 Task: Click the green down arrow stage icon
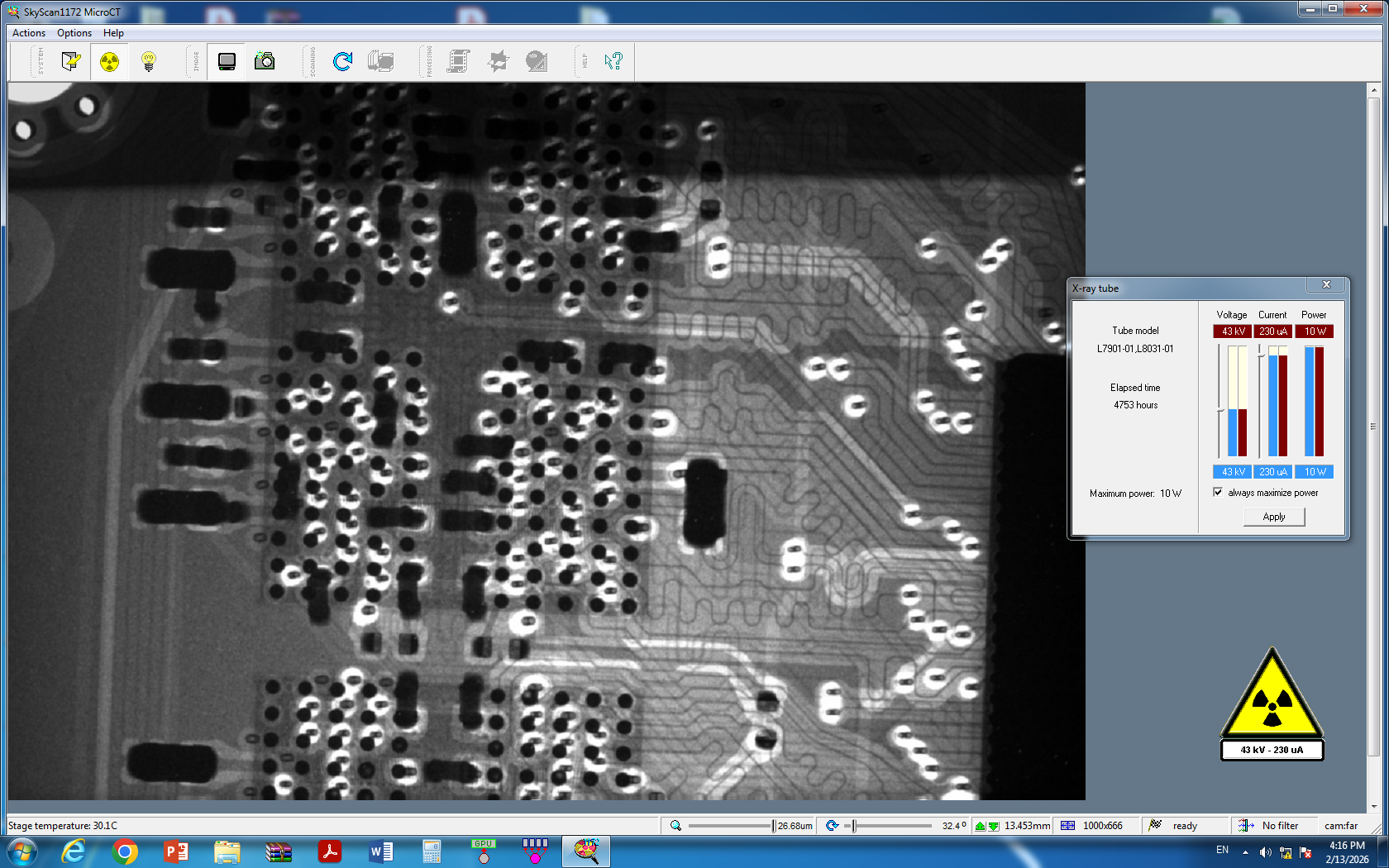pos(994,826)
